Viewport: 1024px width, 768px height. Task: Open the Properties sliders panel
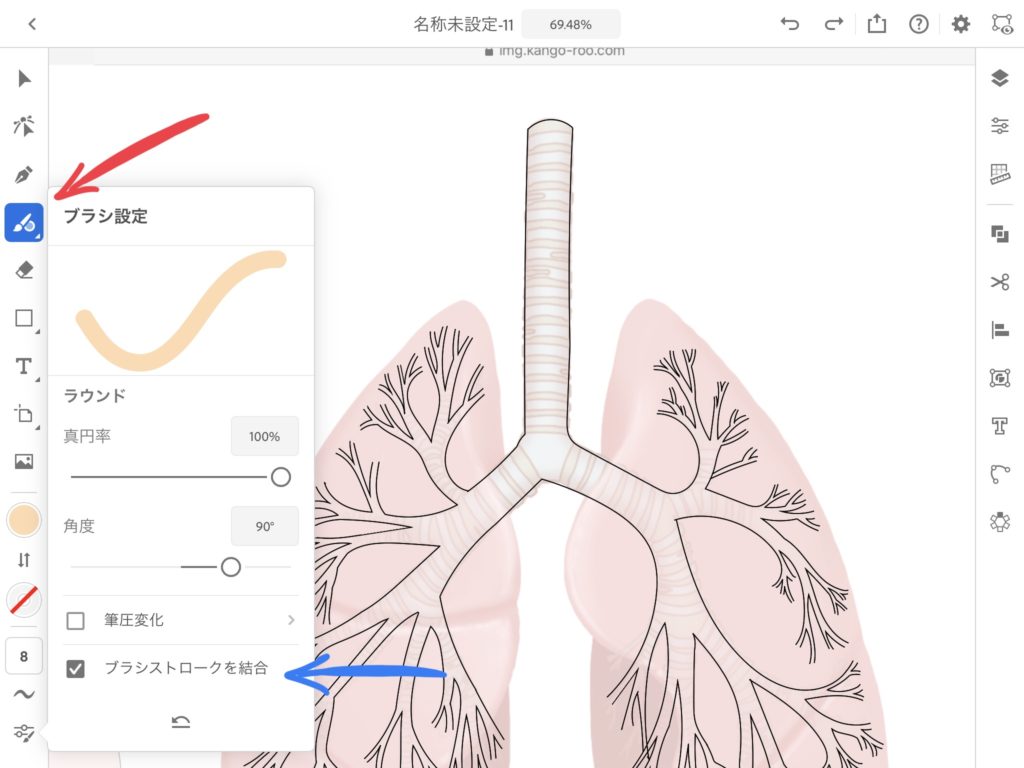click(1000, 125)
